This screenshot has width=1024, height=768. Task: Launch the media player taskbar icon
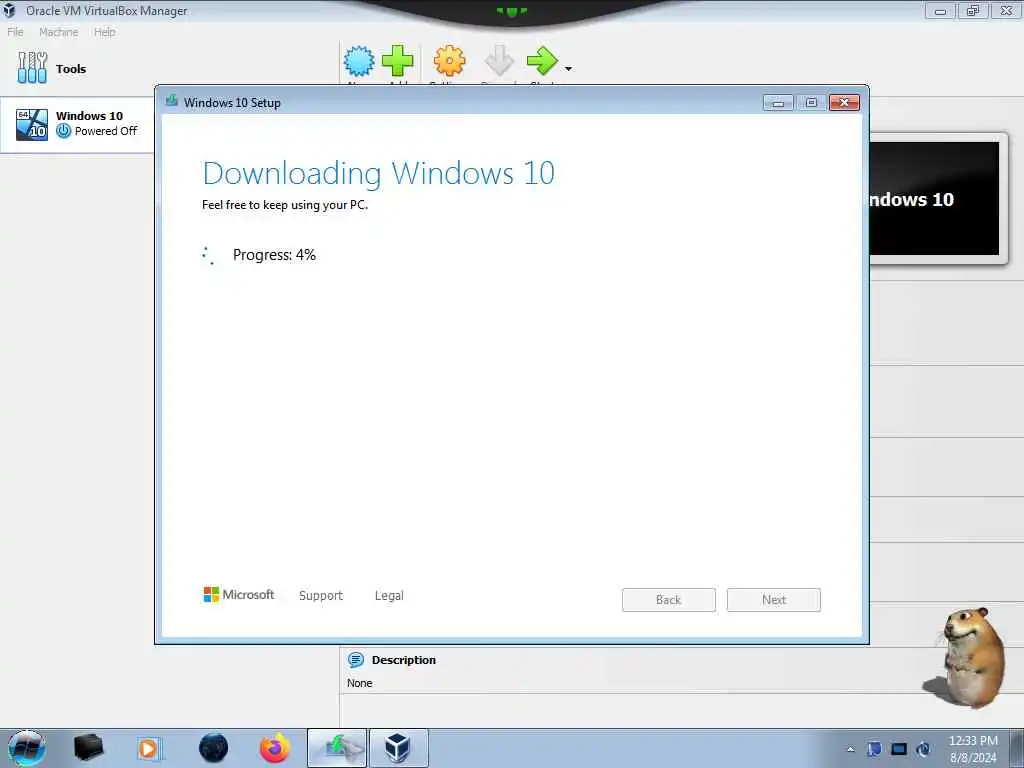click(x=148, y=748)
